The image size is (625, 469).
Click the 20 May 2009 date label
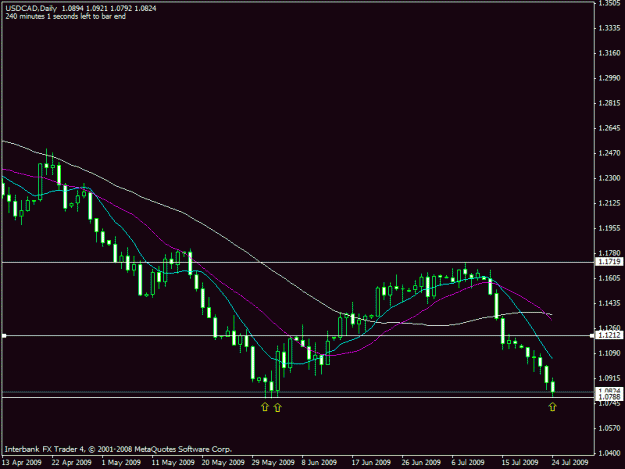click(x=223, y=462)
